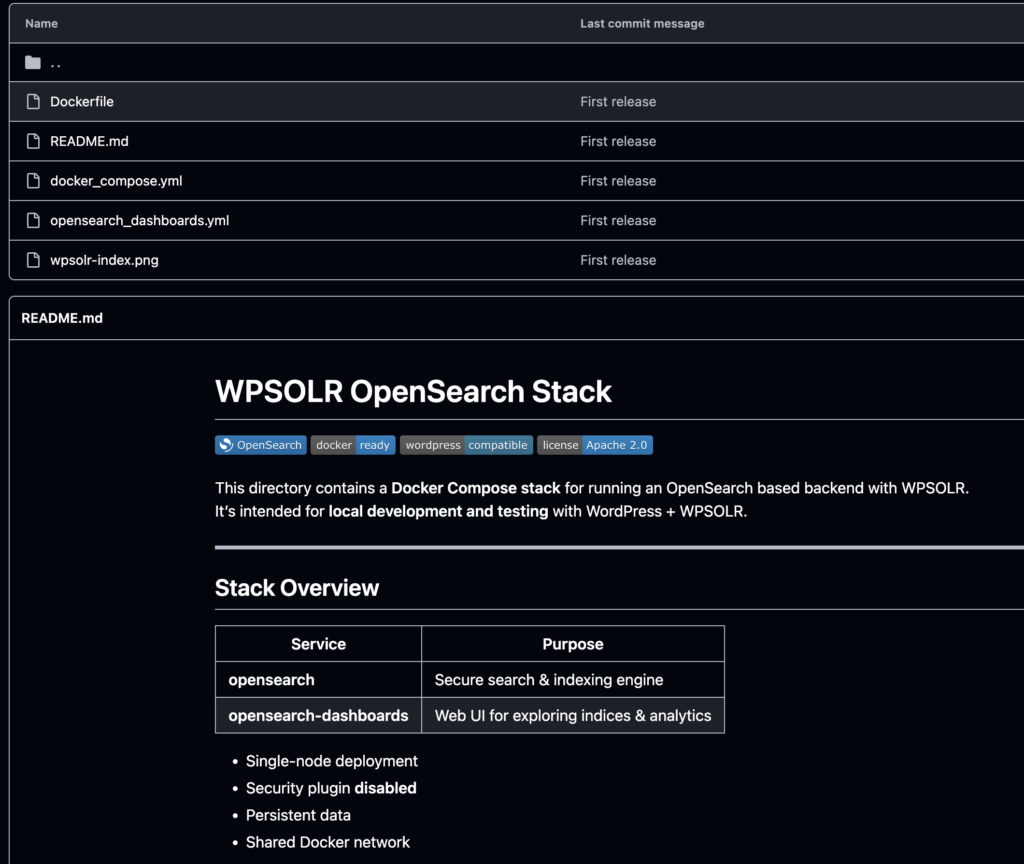Click the docker_compose.yml file icon
Image resolution: width=1024 pixels, height=864 pixels.
click(33, 181)
